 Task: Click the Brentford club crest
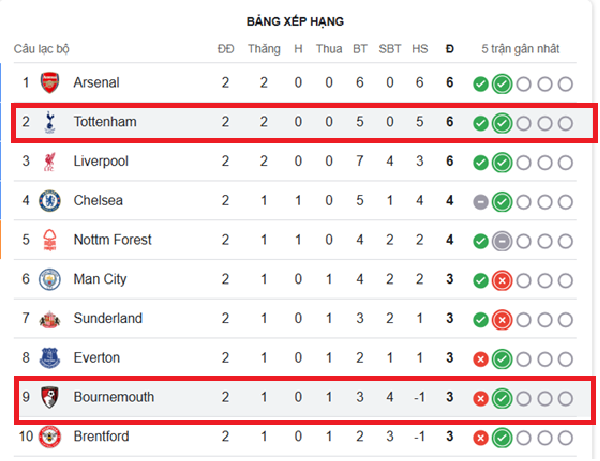[x=50, y=437]
